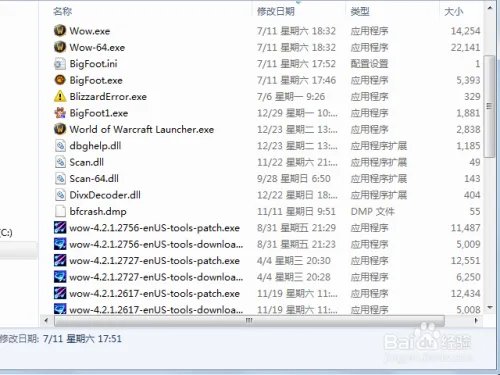Click the BigFoot.exe orange icon

pos(60,80)
